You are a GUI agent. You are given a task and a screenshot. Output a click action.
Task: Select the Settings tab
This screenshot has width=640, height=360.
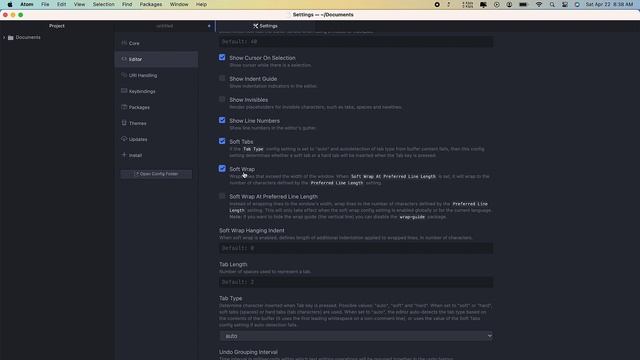265,26
